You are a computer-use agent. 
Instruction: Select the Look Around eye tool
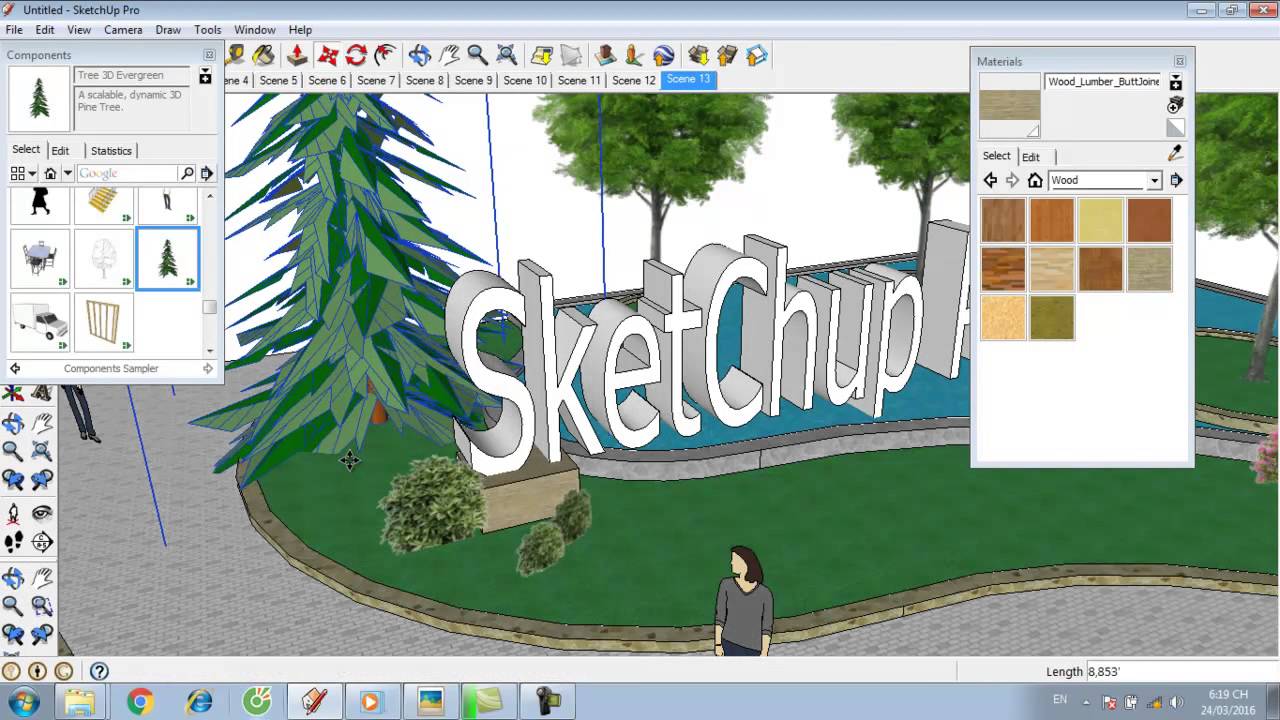coord(42,514)
